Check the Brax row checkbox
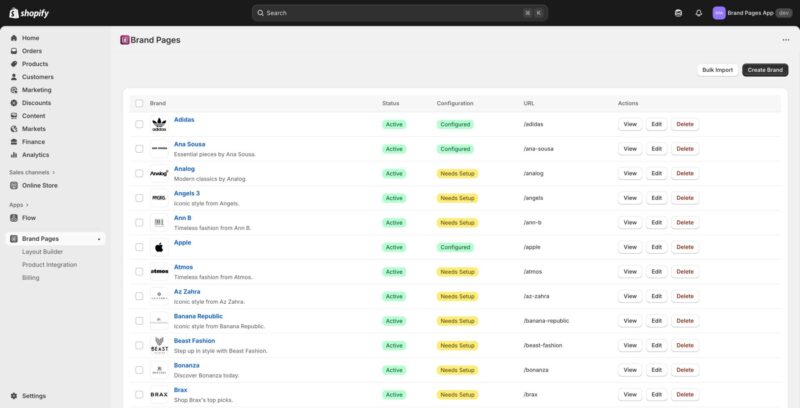 point(139,395)
